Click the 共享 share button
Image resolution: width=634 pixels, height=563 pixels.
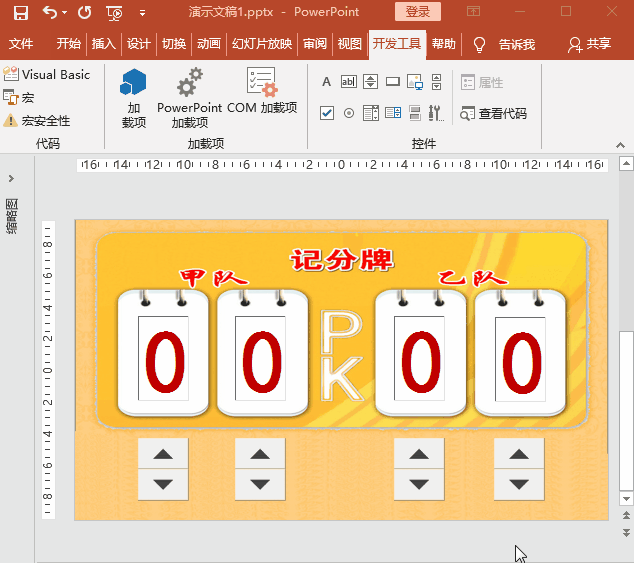(589, 44)
